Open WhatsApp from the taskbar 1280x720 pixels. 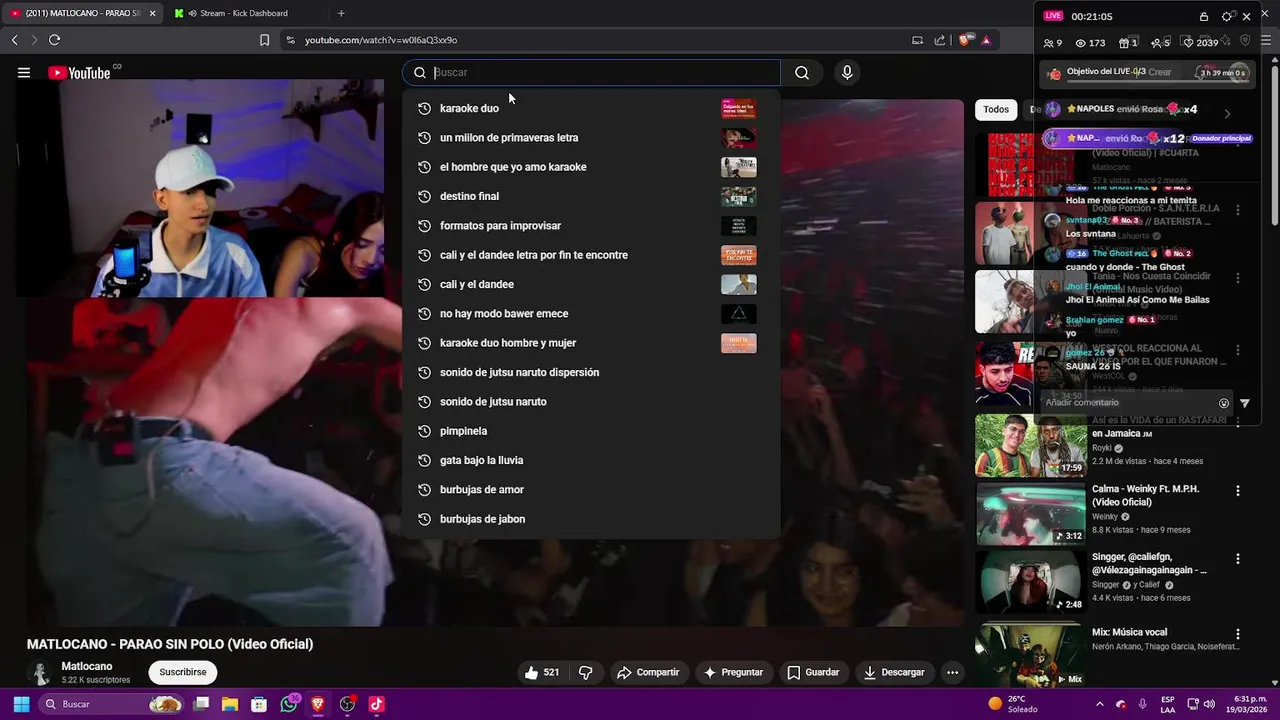point(289,704)
